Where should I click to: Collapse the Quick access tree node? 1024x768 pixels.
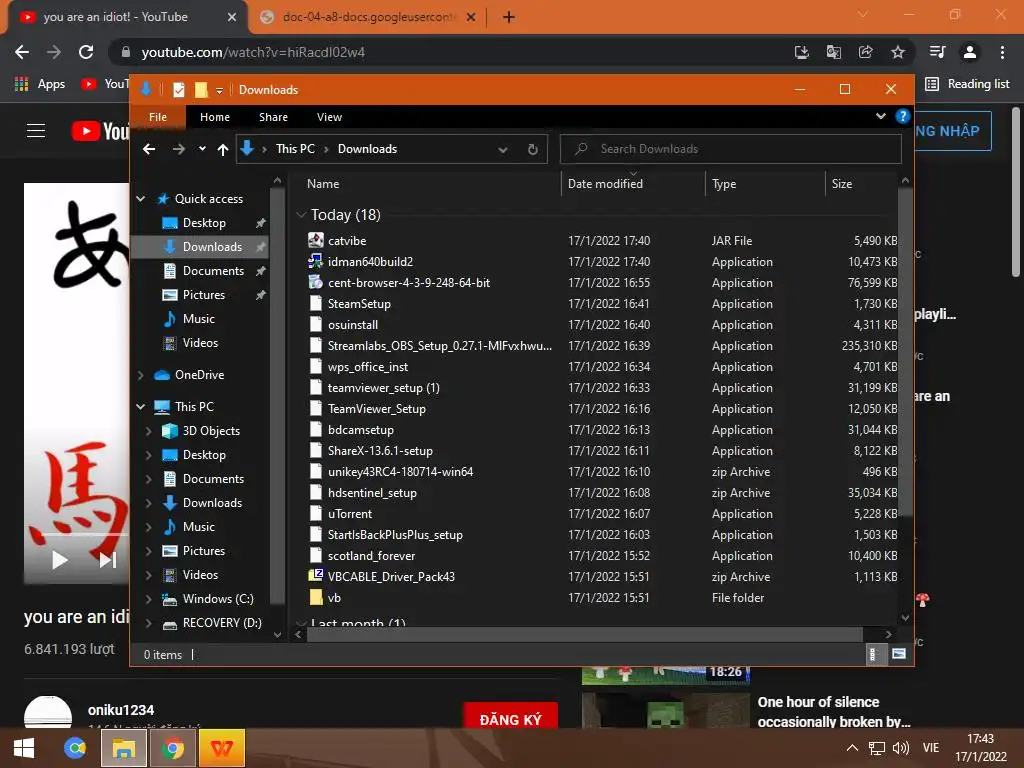140,199
